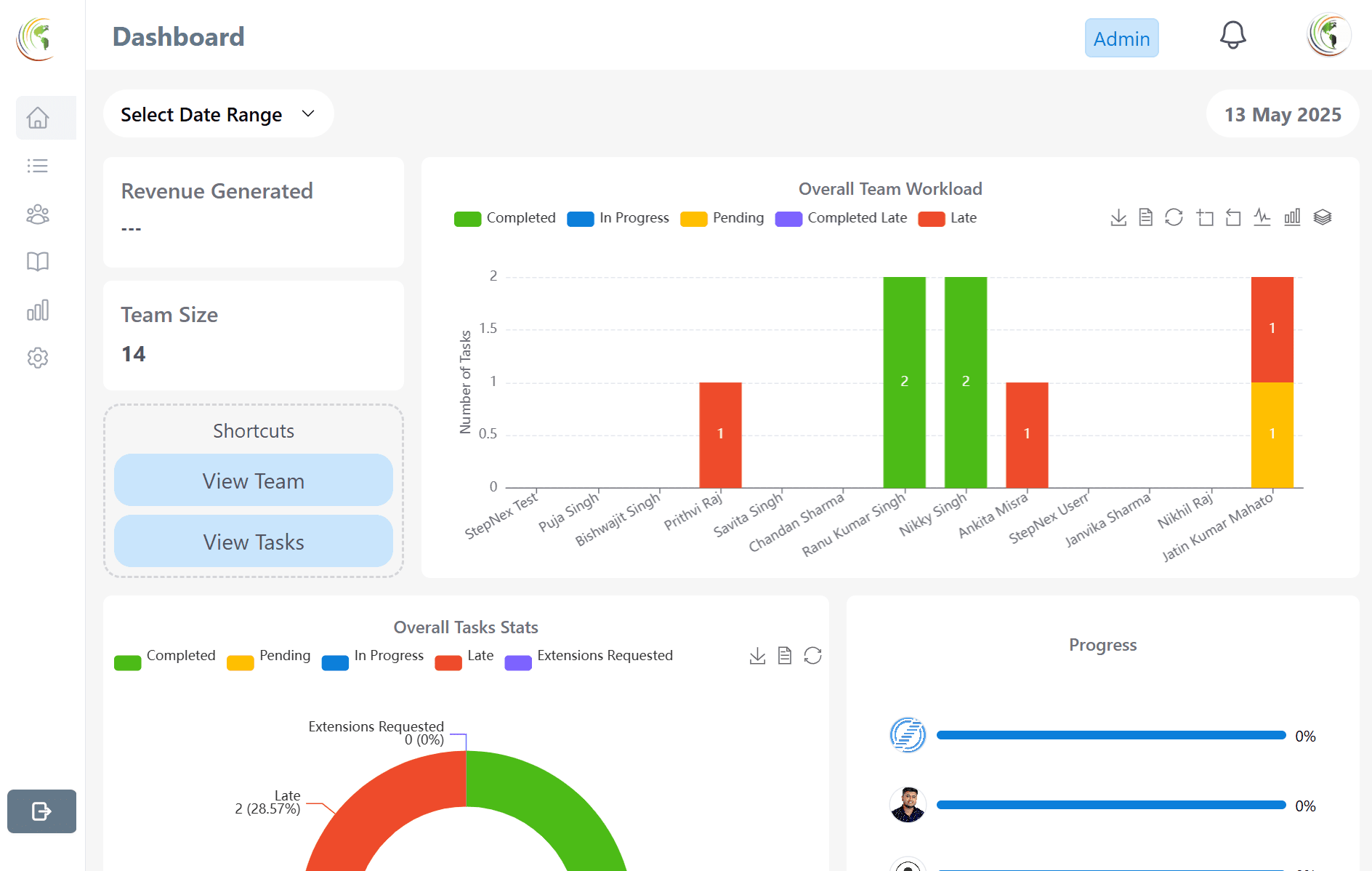Click the View Team shortcut button
Viewport: 1372px width, 871px height.
254,481
